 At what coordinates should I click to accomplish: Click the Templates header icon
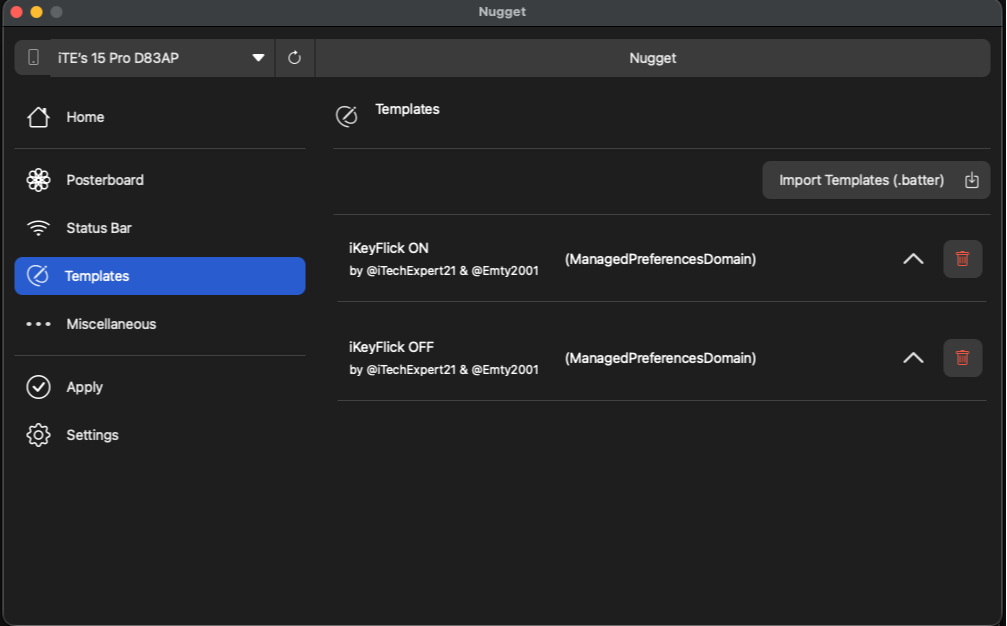346,116
